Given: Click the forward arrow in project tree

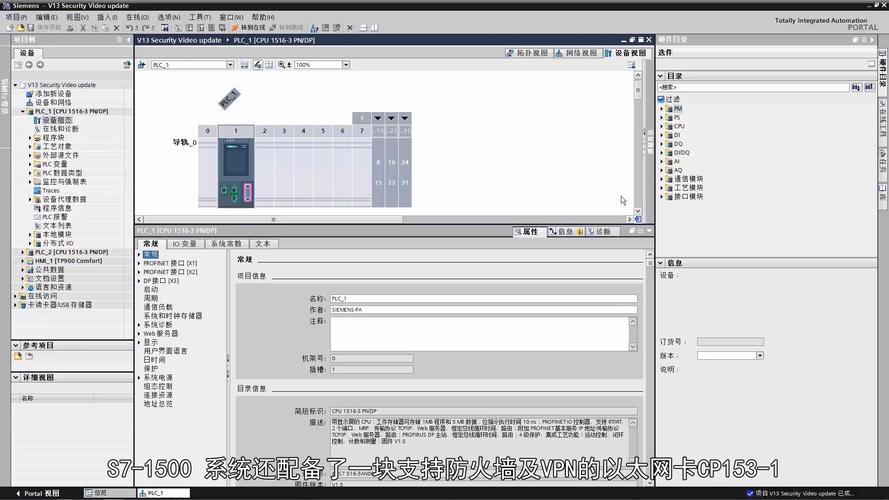Looking at the screenshot, I should coord(40,65).
